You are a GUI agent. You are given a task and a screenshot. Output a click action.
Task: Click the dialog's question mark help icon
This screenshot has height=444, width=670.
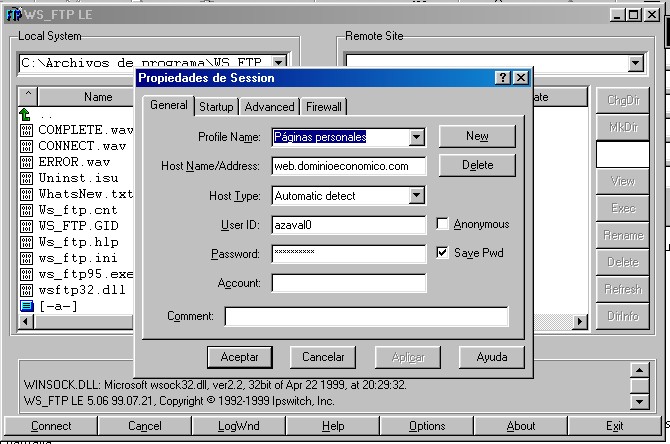[x=502, y=78]
